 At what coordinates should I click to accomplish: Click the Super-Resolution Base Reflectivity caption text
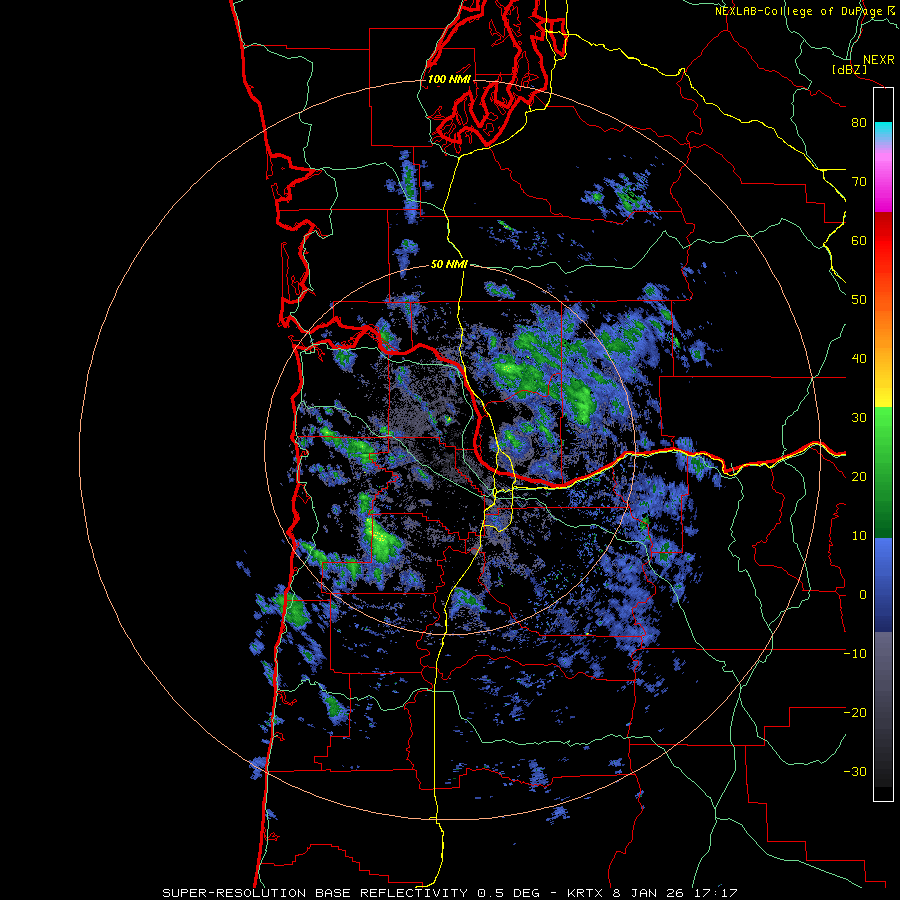tap(315, 893)
